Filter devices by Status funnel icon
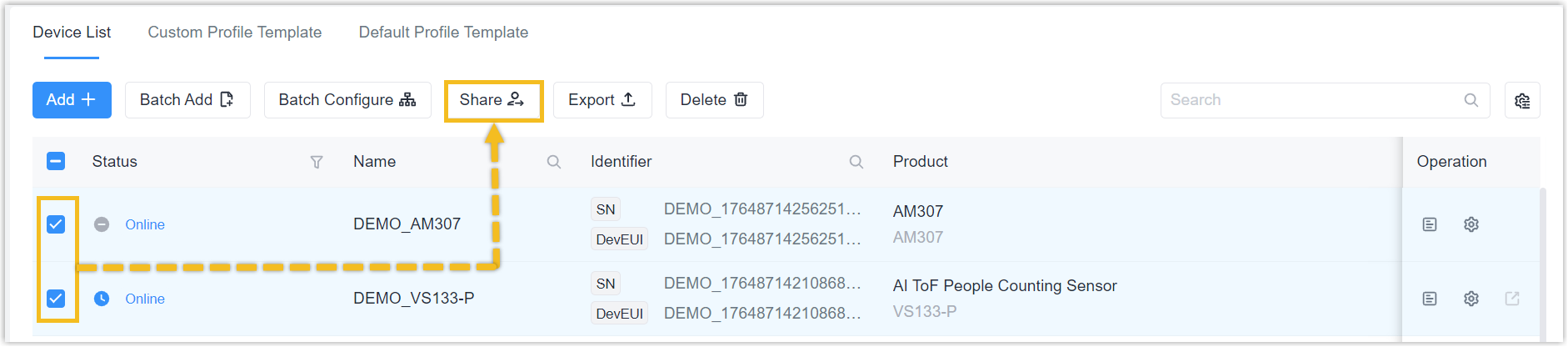 (x=317, y=162)
